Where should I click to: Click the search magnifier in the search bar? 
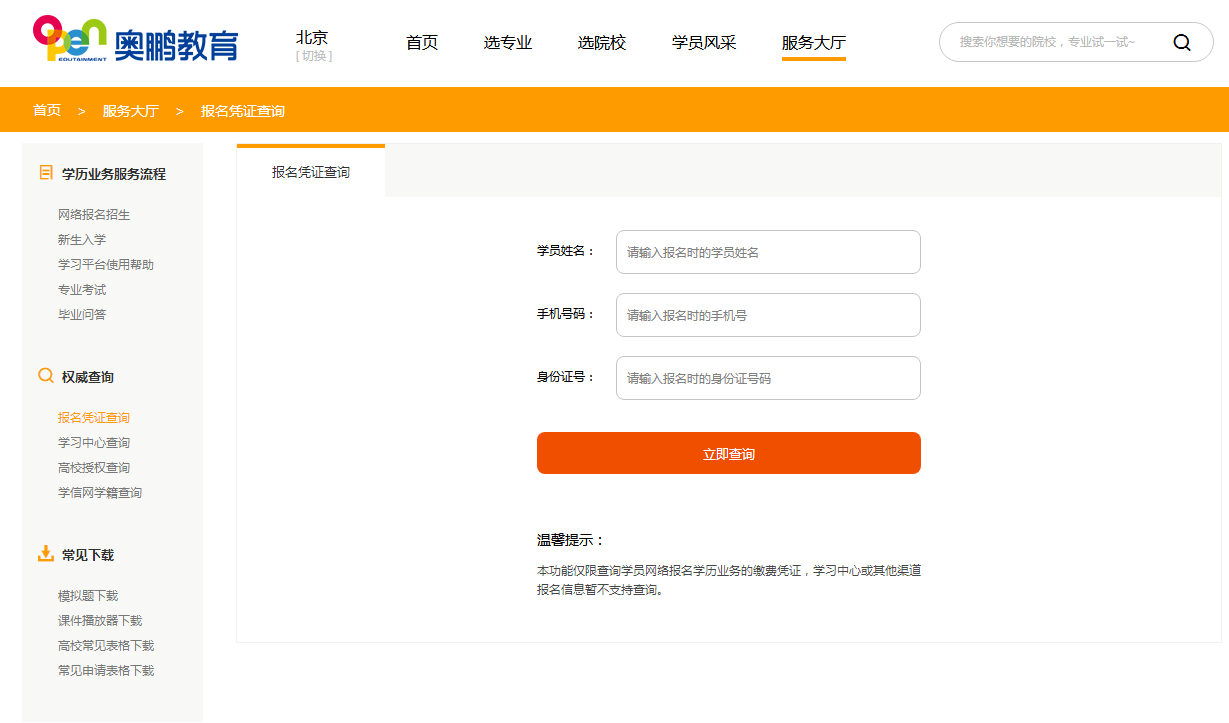[x=1181, y=43]
